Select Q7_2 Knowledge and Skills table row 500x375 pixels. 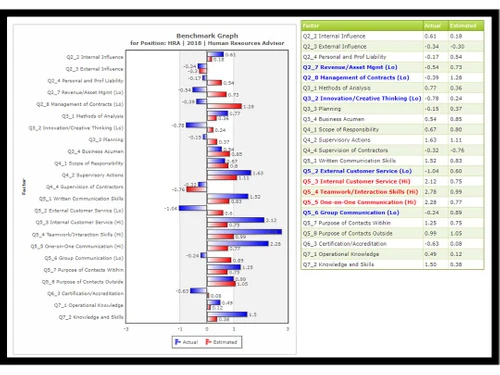[392, 264]
